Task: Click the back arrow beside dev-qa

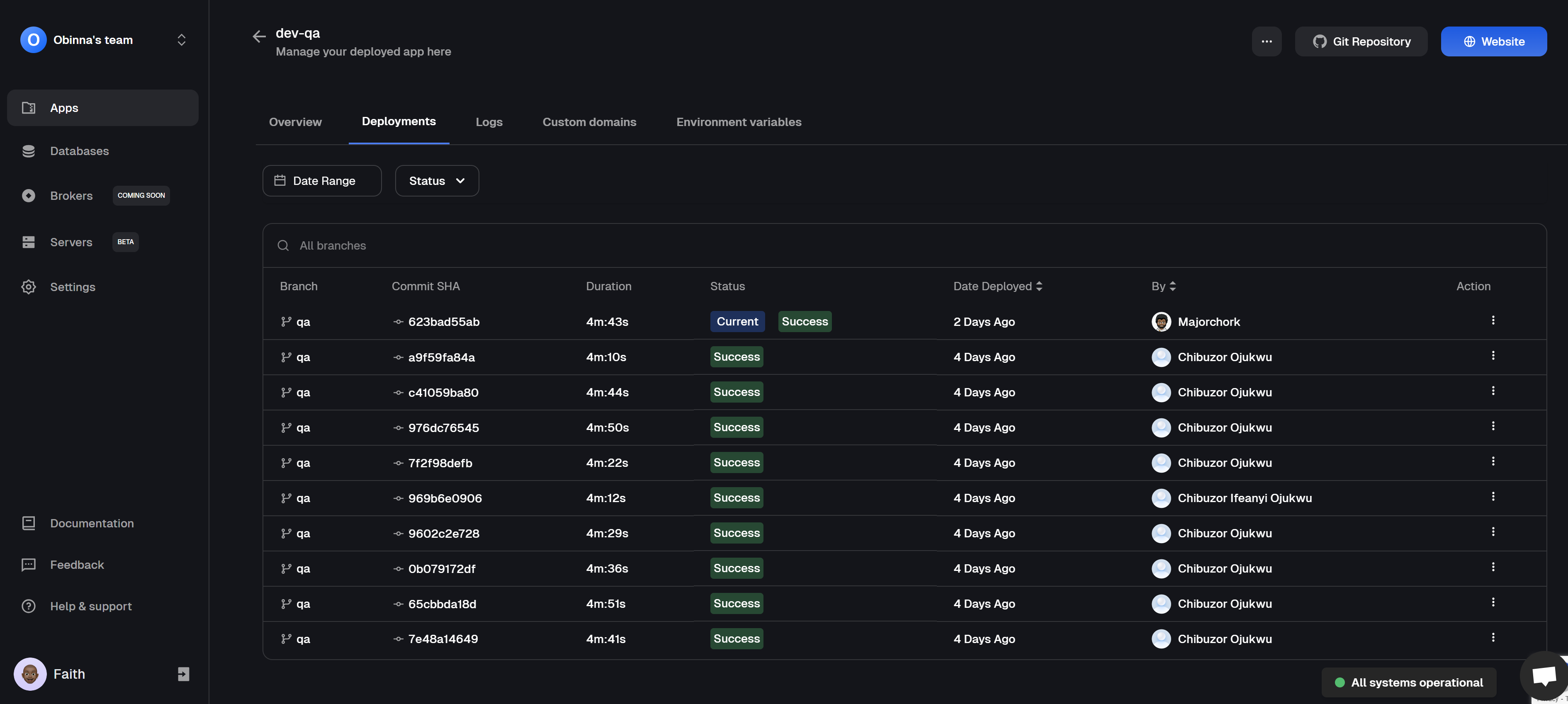Action: coord(259,36)
